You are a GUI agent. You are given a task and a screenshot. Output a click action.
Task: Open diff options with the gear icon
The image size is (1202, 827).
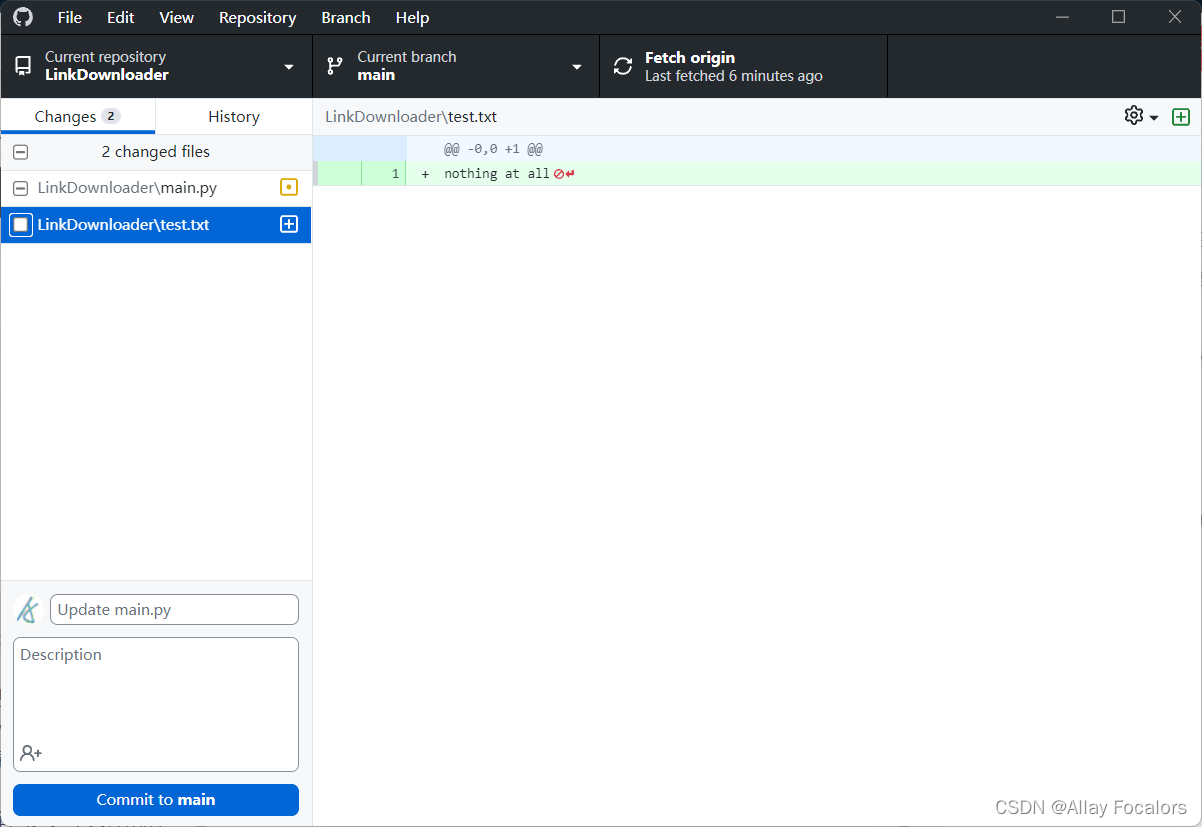pyautogui.click(x=1132, y=116)
